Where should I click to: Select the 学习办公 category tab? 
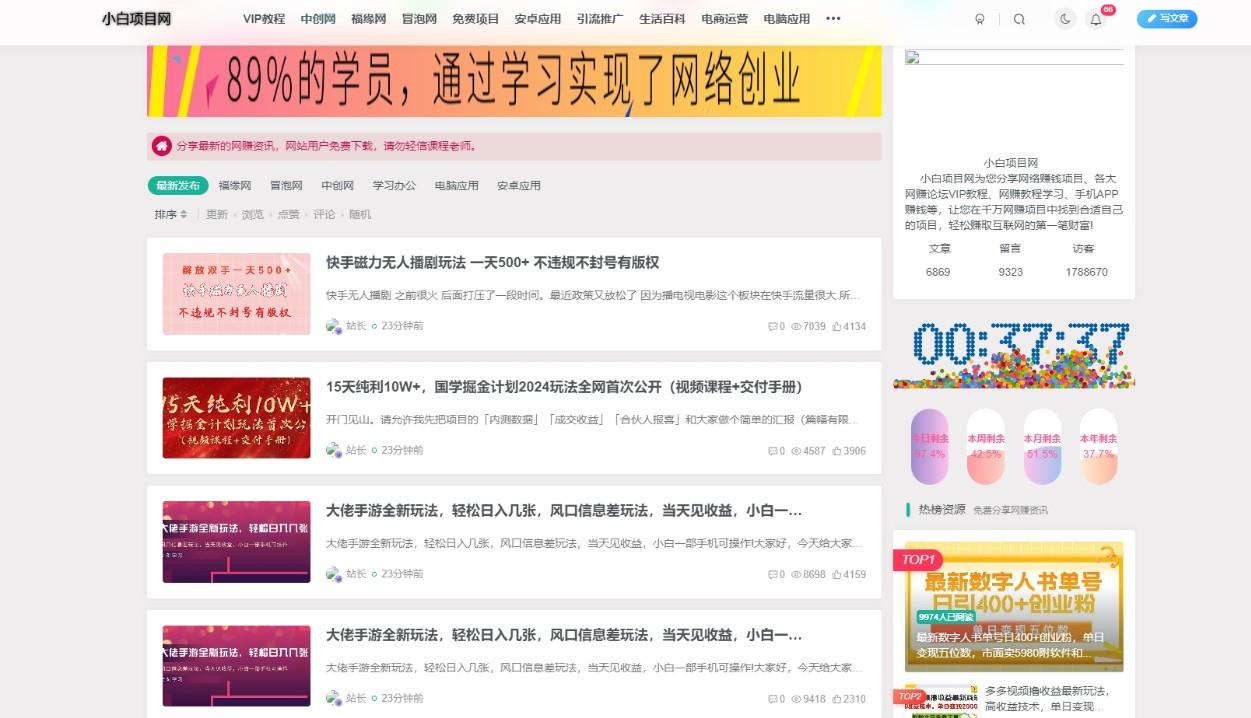coord(394,185)
